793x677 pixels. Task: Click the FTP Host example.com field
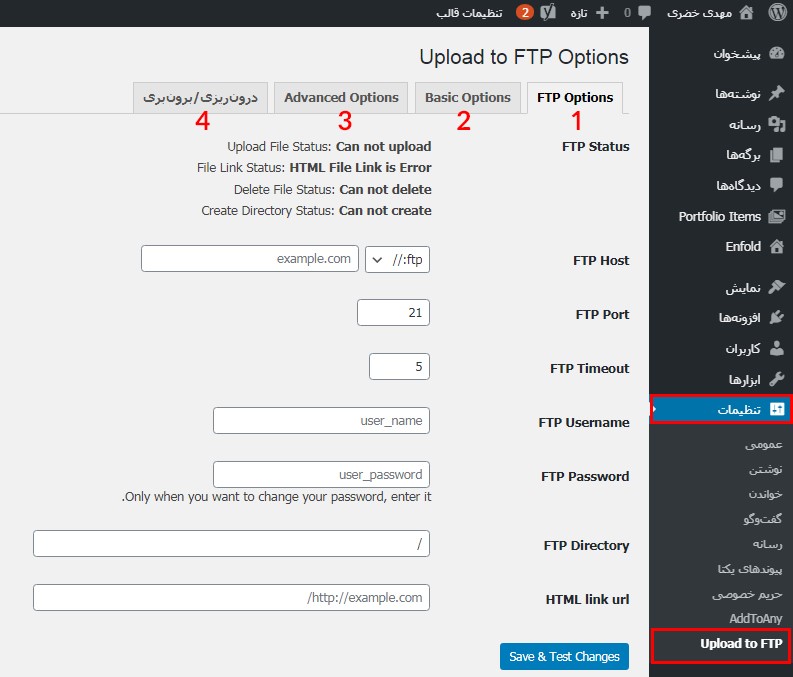(x=250, y=259)
